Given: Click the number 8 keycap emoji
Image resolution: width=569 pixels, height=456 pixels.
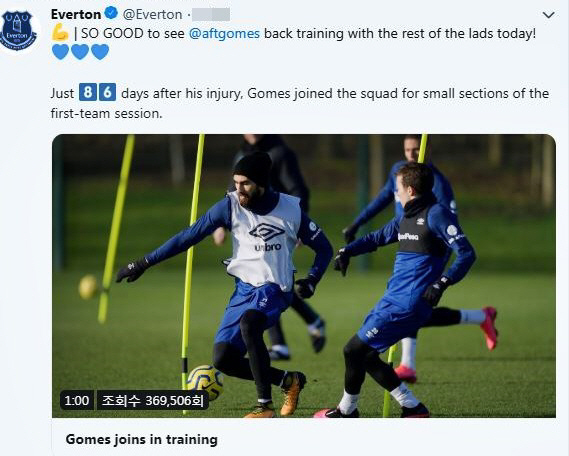Looking at the screenshot, I should pyautogui.click(x=88, y=92).
